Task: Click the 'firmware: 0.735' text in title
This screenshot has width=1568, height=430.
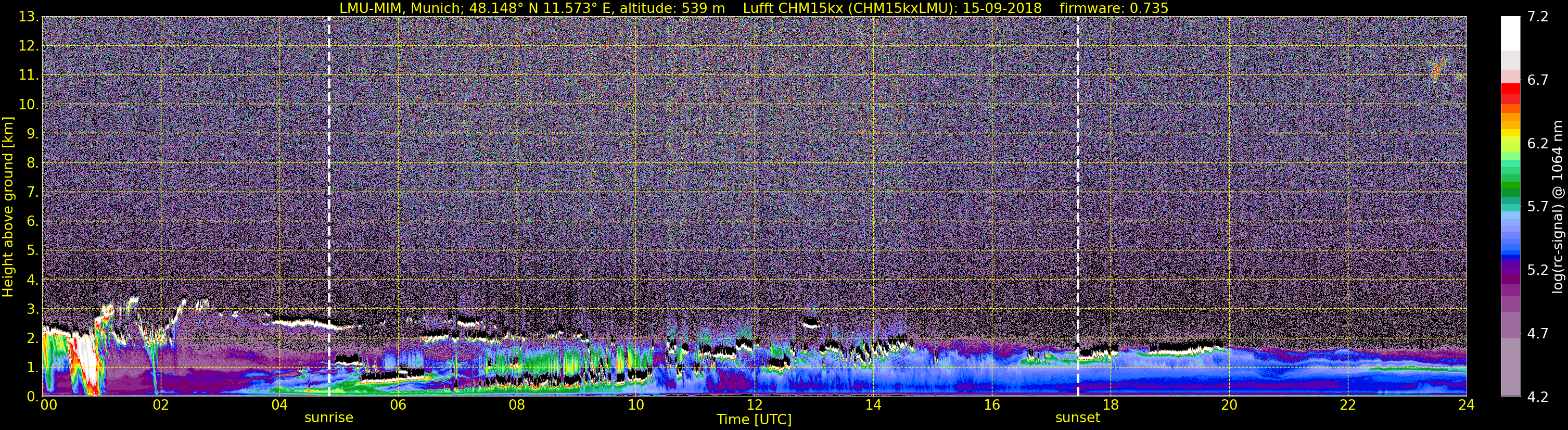Action: click(x=1114, y=8)
